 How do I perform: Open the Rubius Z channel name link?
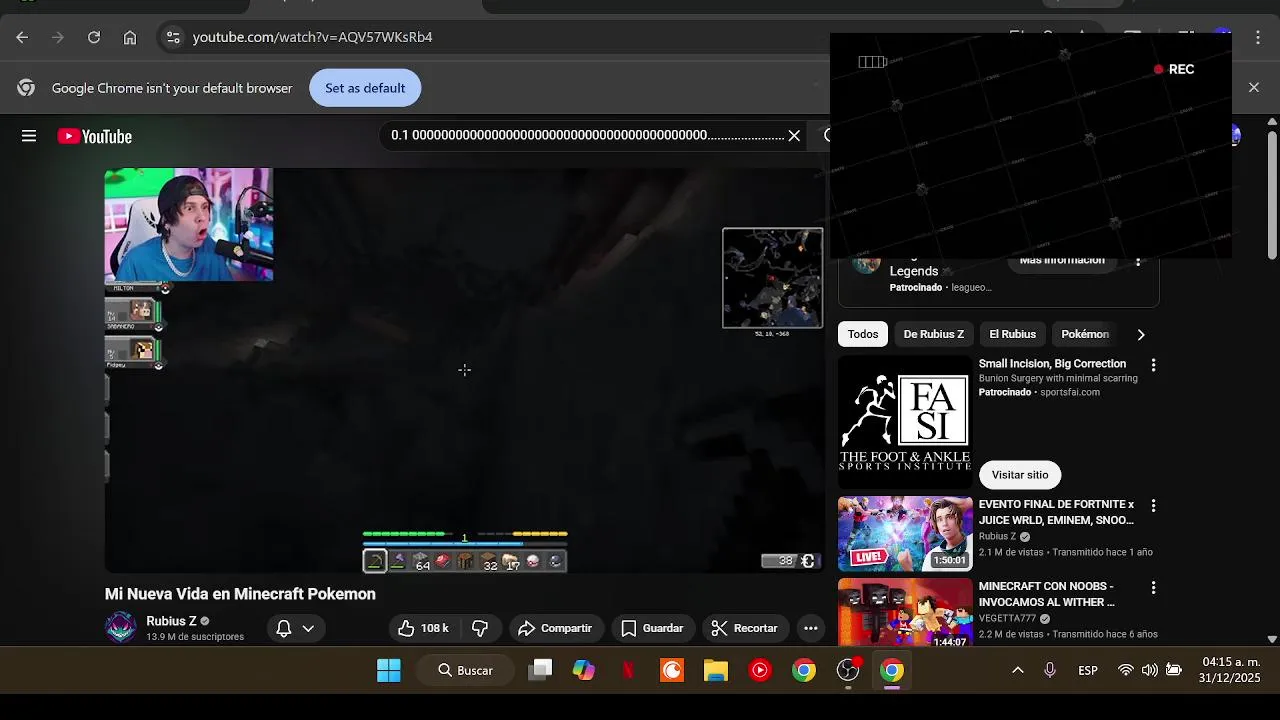tap(171, 621)
